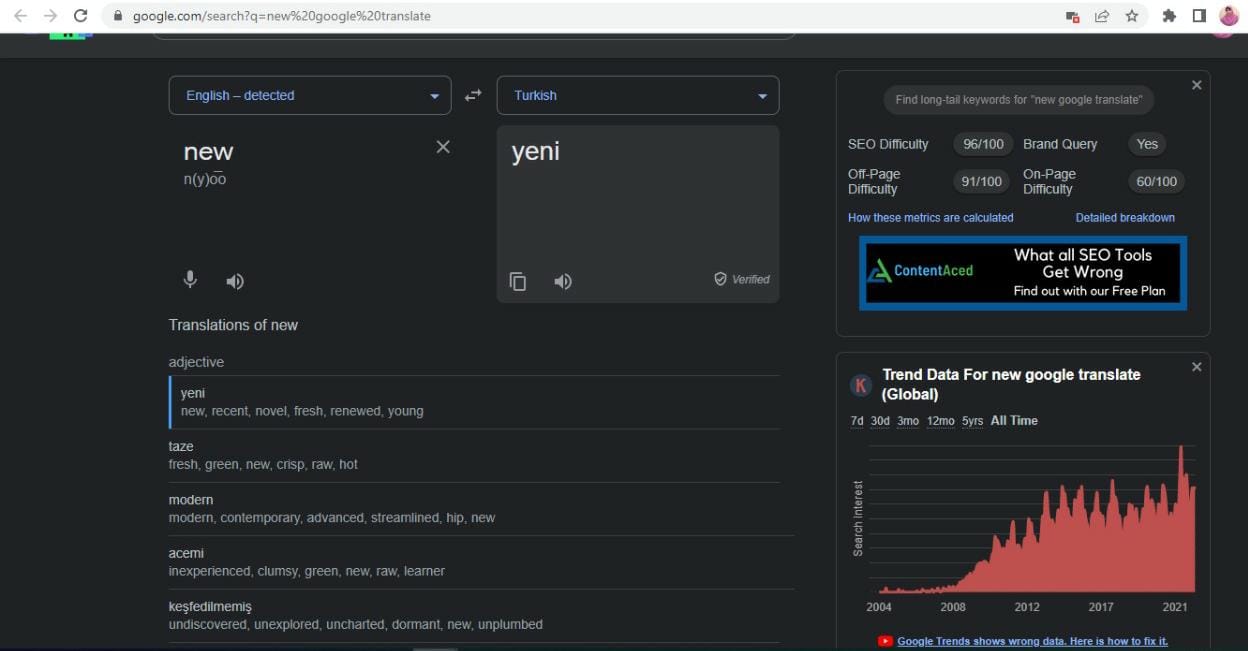Switch trend range to 7d
1248x651 pixels.
coord(857,421)
